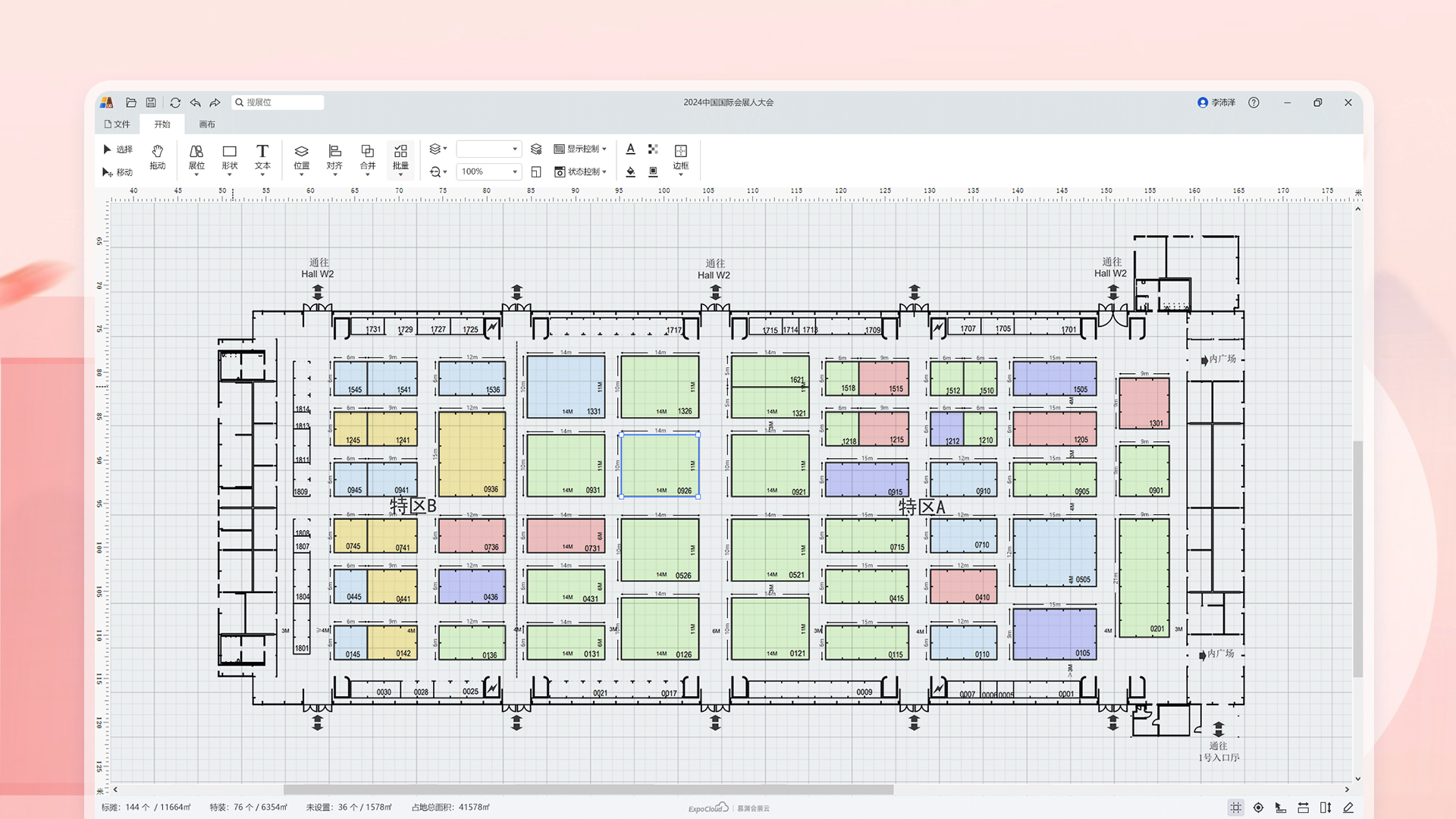Click the font color A icon
The height and width of the screenshot is (819, 1456).
[x=630, y=149]
